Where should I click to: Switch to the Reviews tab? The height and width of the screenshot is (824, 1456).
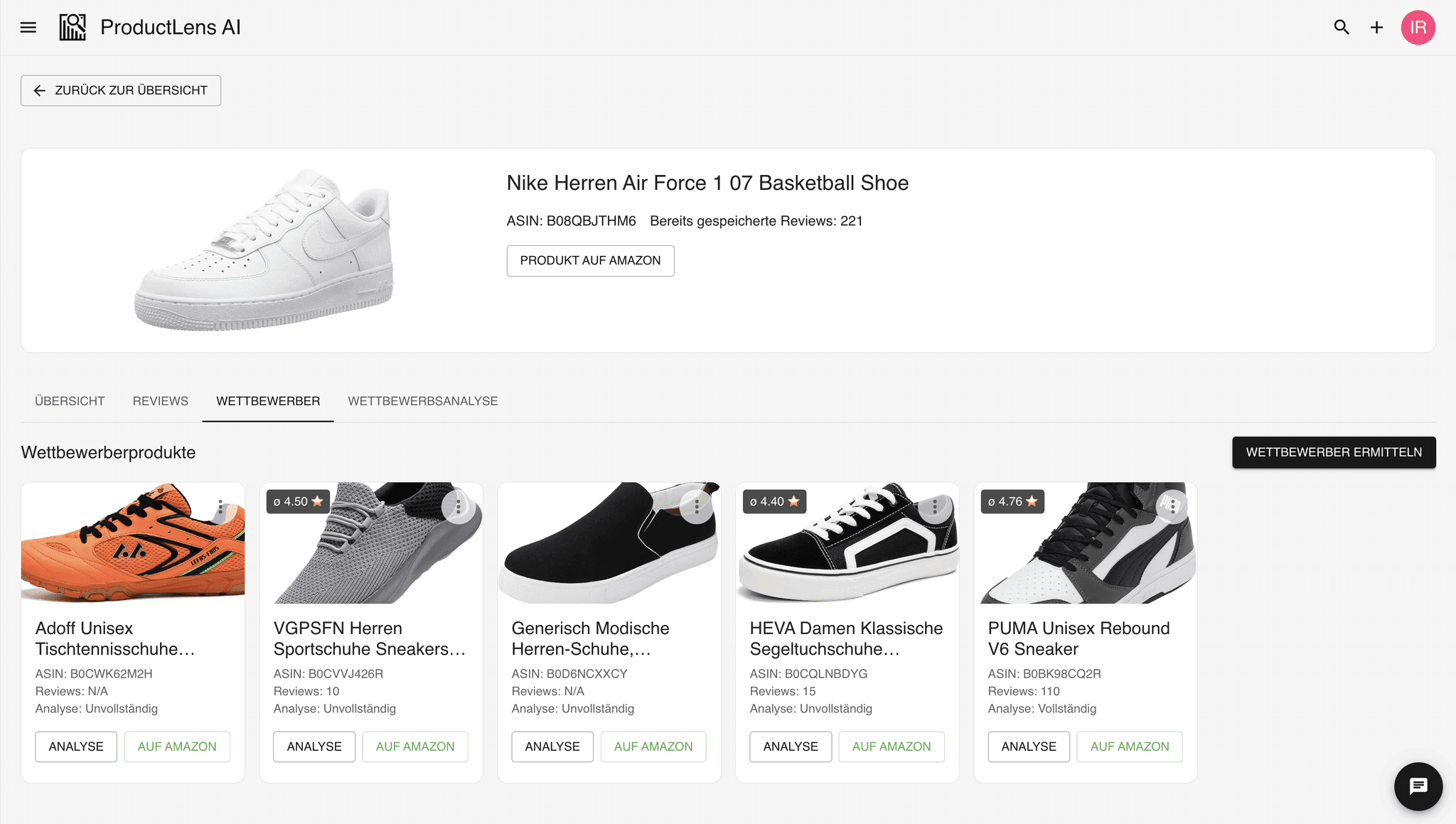pos(161,401)
